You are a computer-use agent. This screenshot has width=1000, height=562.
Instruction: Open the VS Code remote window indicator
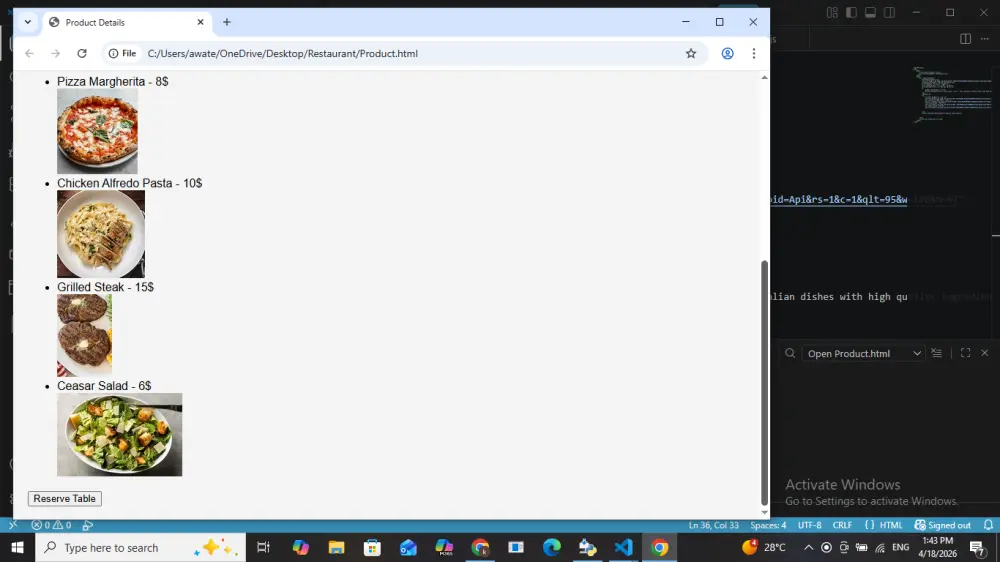pos(13,525)
